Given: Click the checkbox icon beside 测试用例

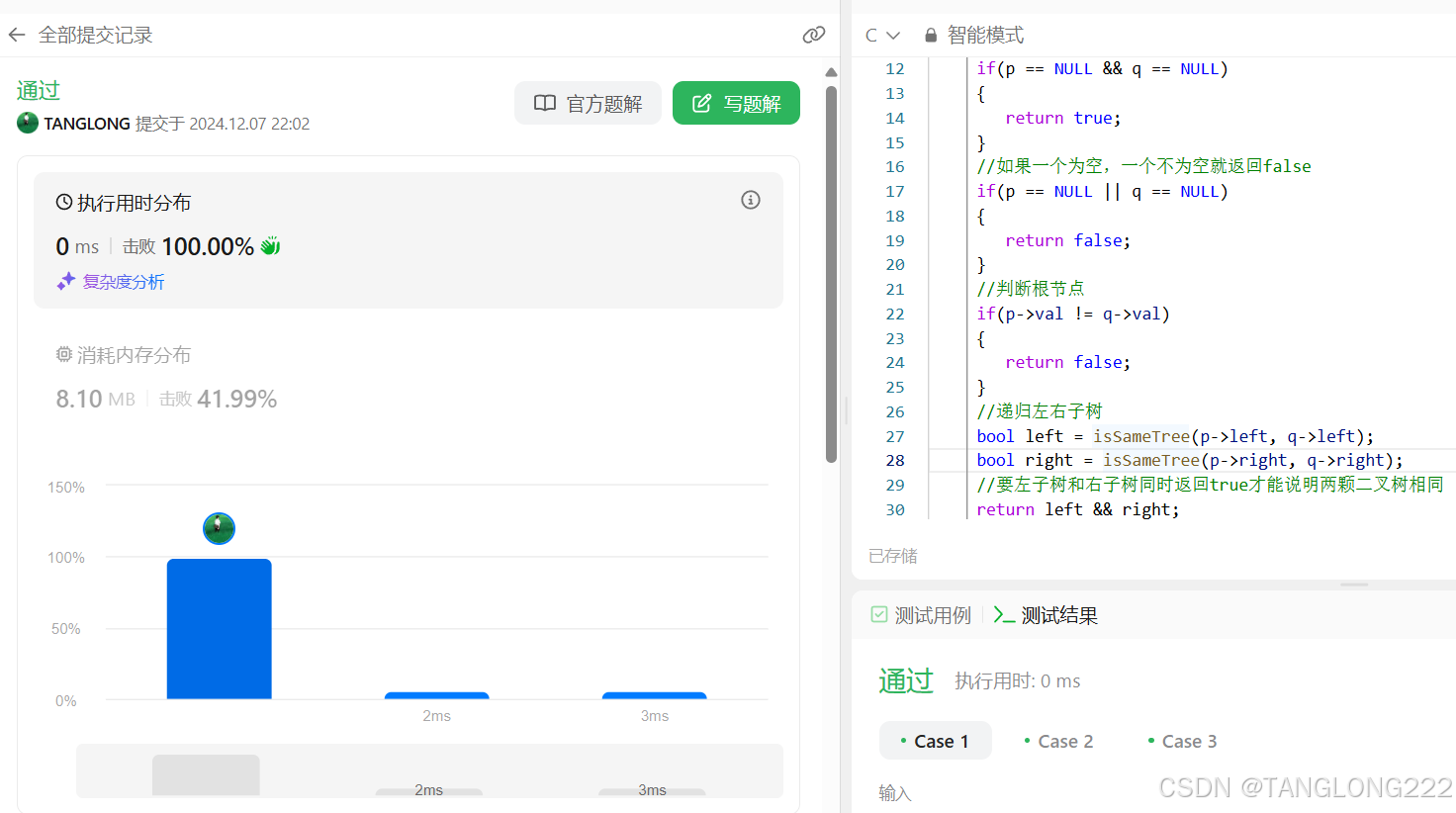Looking at the screenshot, I should pos(879,614).
